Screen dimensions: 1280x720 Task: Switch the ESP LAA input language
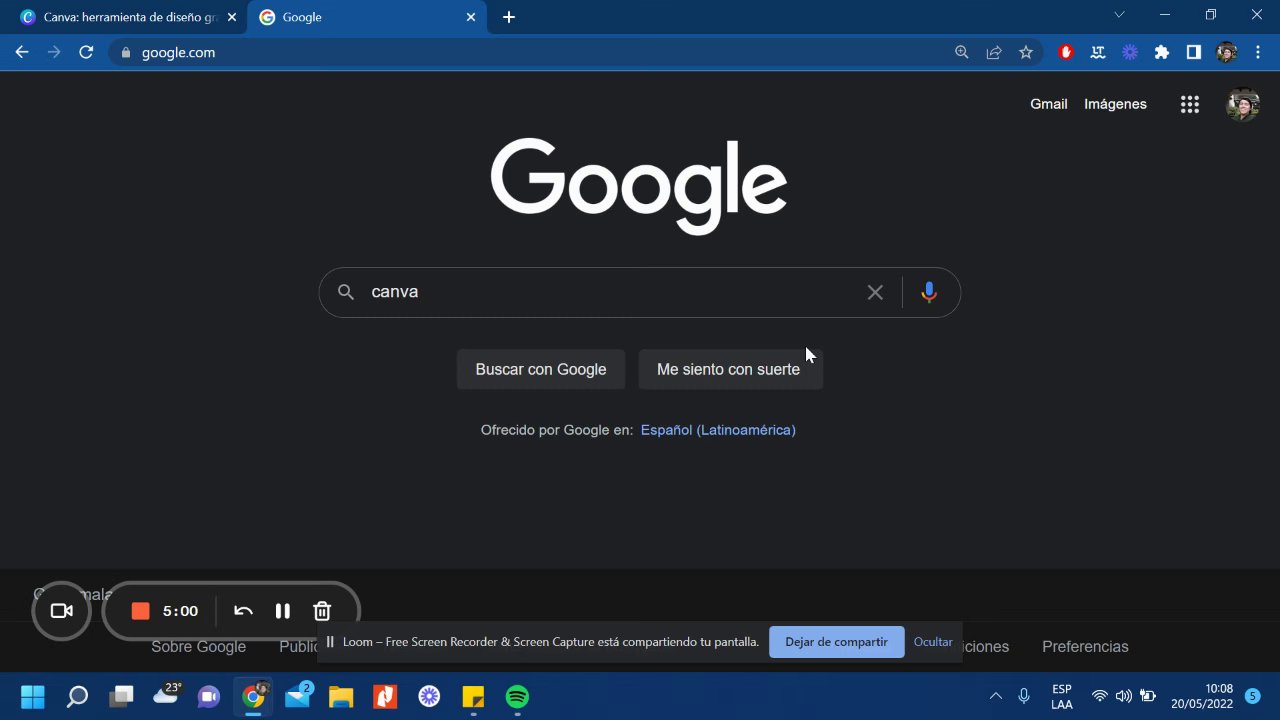pos(1062,697)
